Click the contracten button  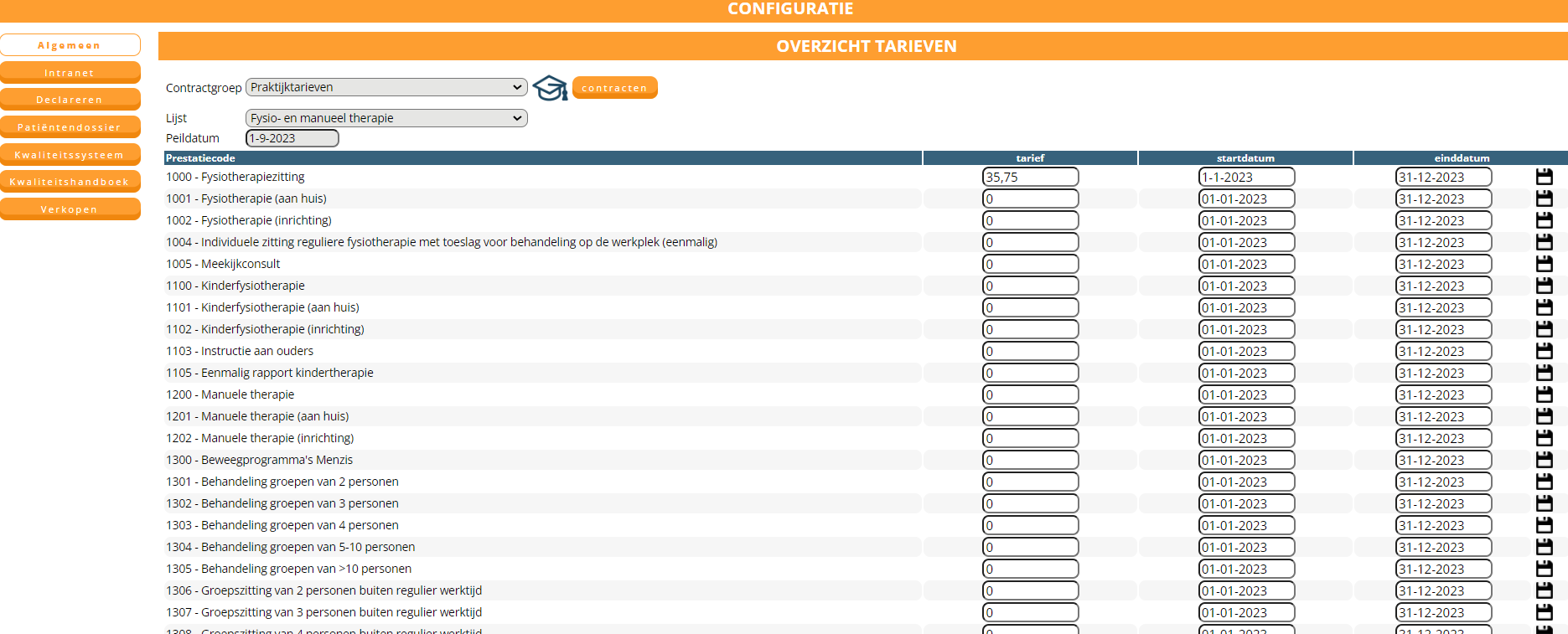pyautogui.click(x=614, y=88)
